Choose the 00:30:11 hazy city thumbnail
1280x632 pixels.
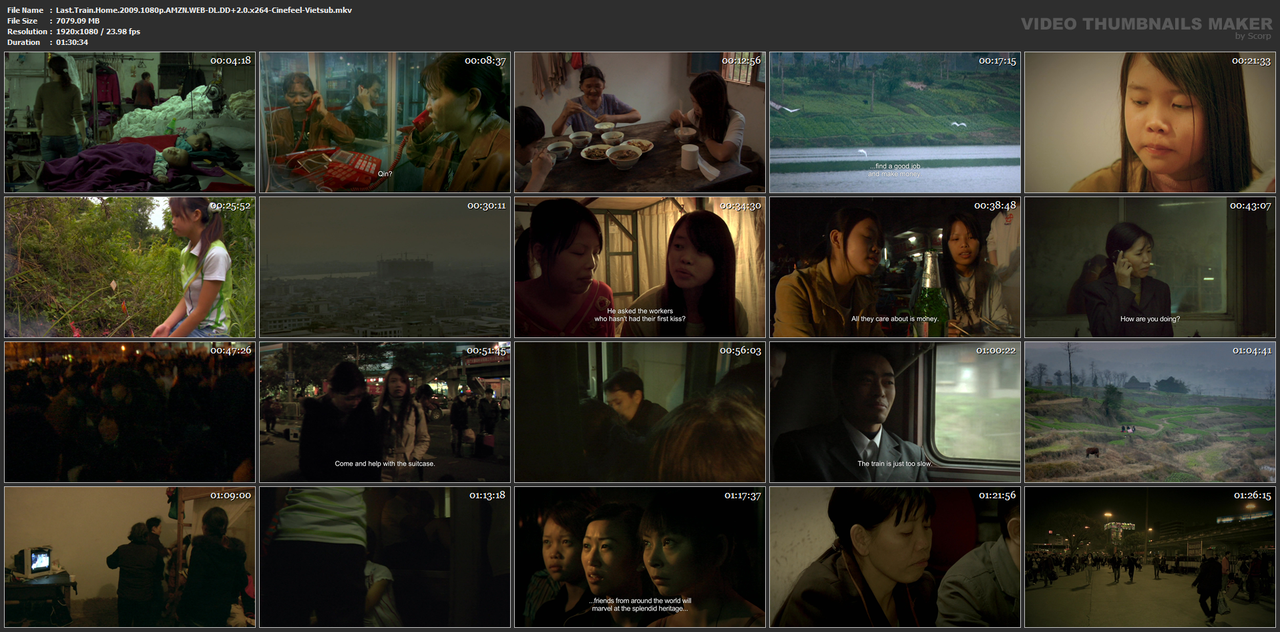click(385, 267)
